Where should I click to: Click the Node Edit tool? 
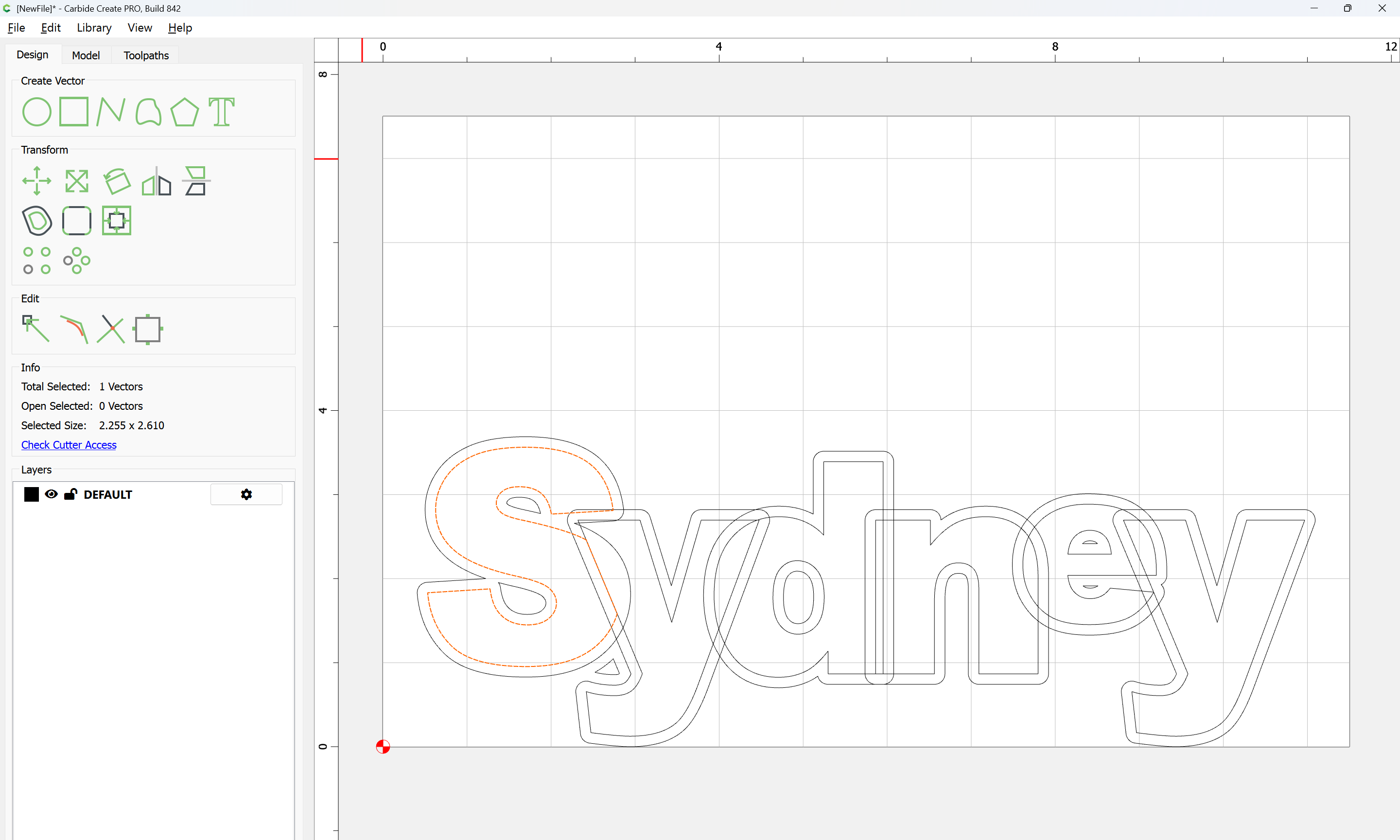click(35, 329)
